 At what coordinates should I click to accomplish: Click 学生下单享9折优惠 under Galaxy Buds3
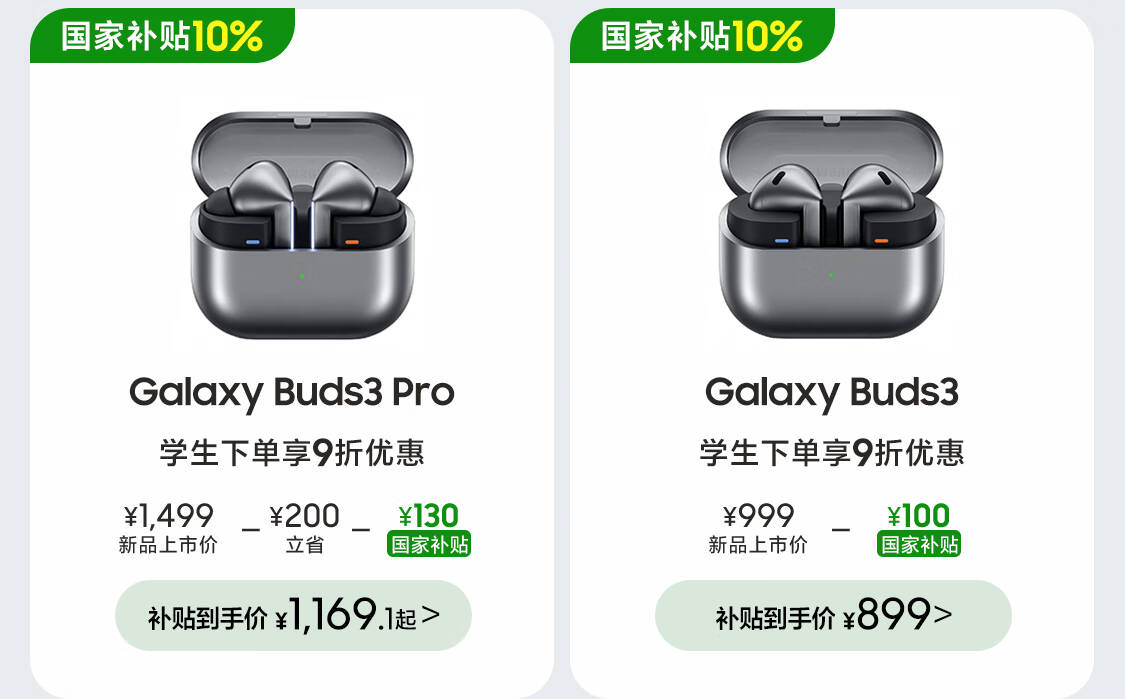pyautogui.click(x=832, y=453)
